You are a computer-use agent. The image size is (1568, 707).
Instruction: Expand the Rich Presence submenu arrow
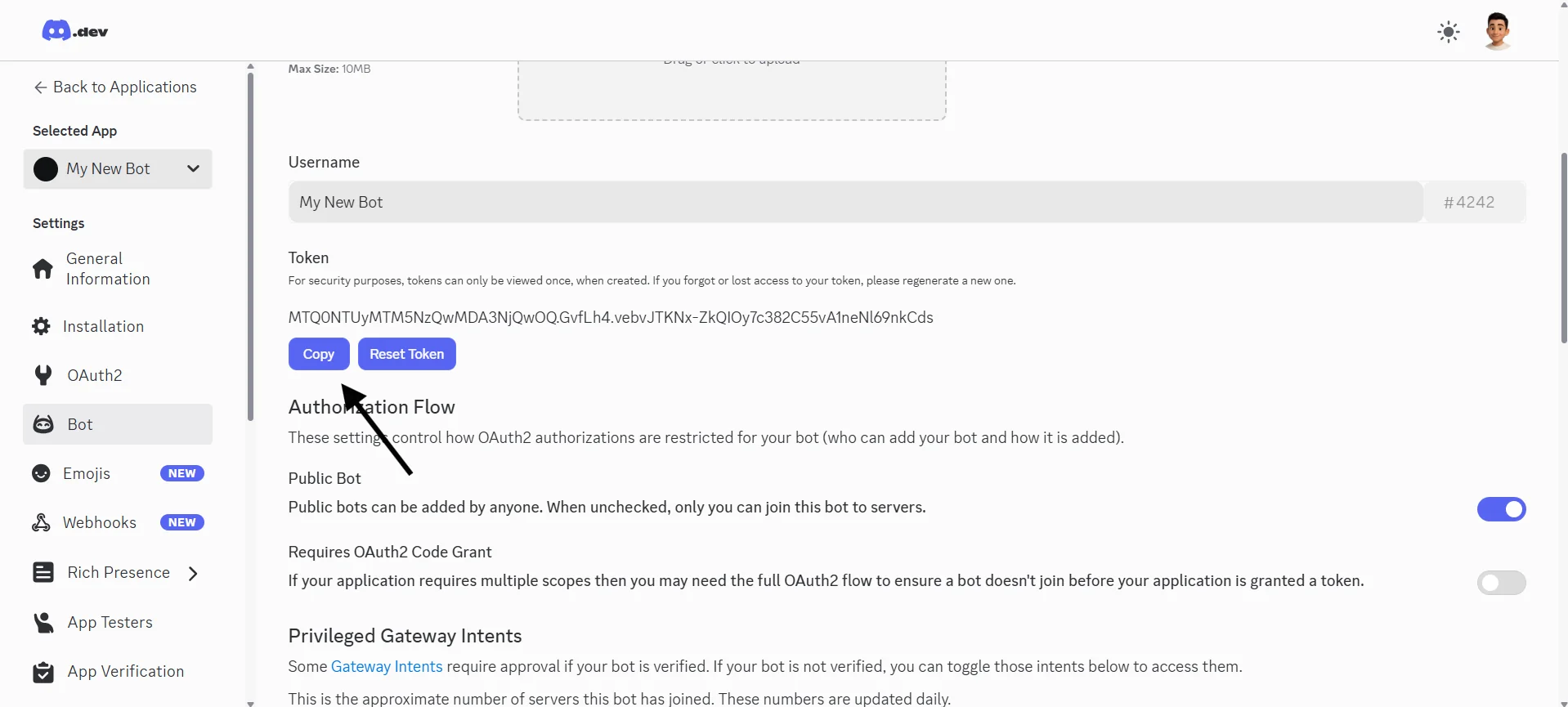point(194,573)
